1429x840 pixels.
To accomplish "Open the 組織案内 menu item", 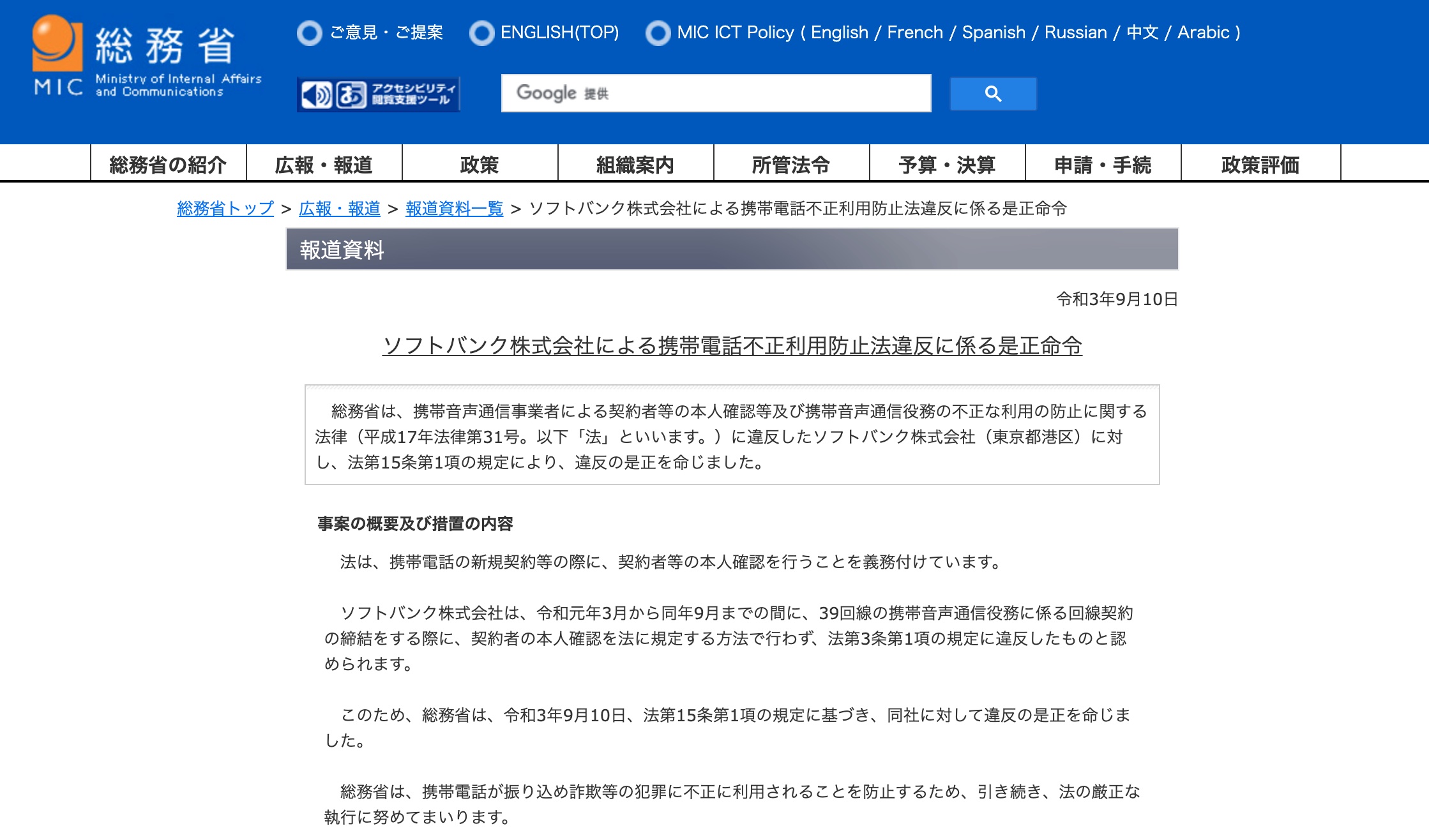I will point(635,165).
